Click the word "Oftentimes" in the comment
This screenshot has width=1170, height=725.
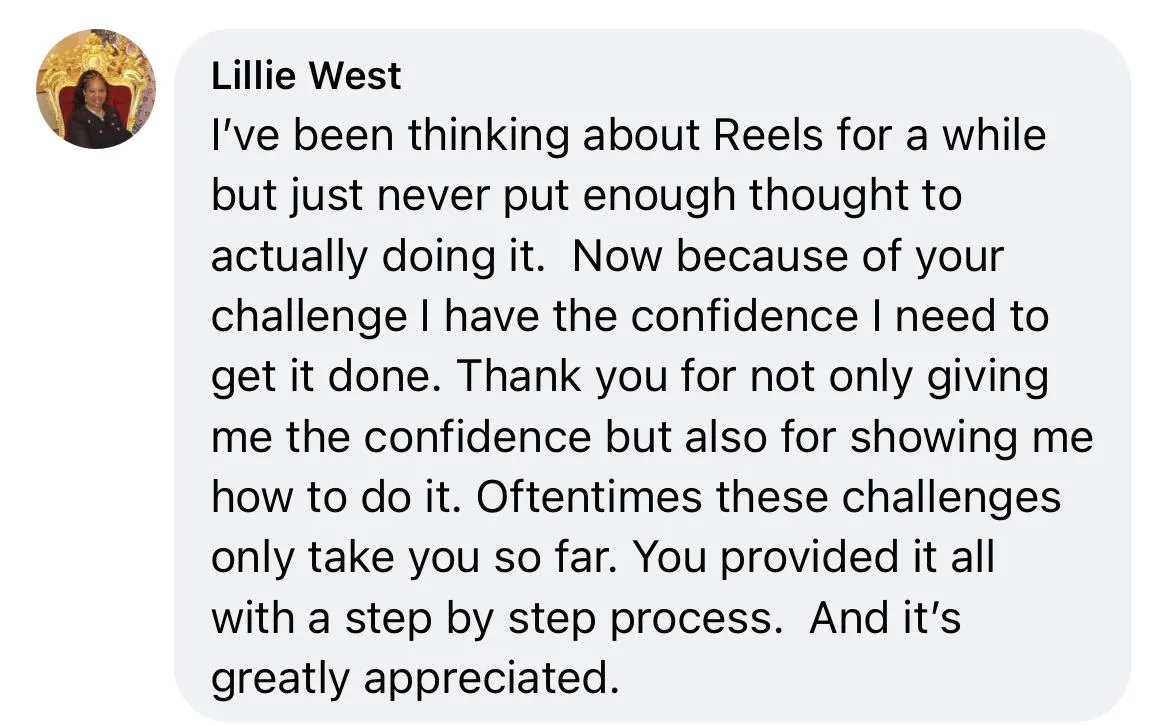click(589, 497)
